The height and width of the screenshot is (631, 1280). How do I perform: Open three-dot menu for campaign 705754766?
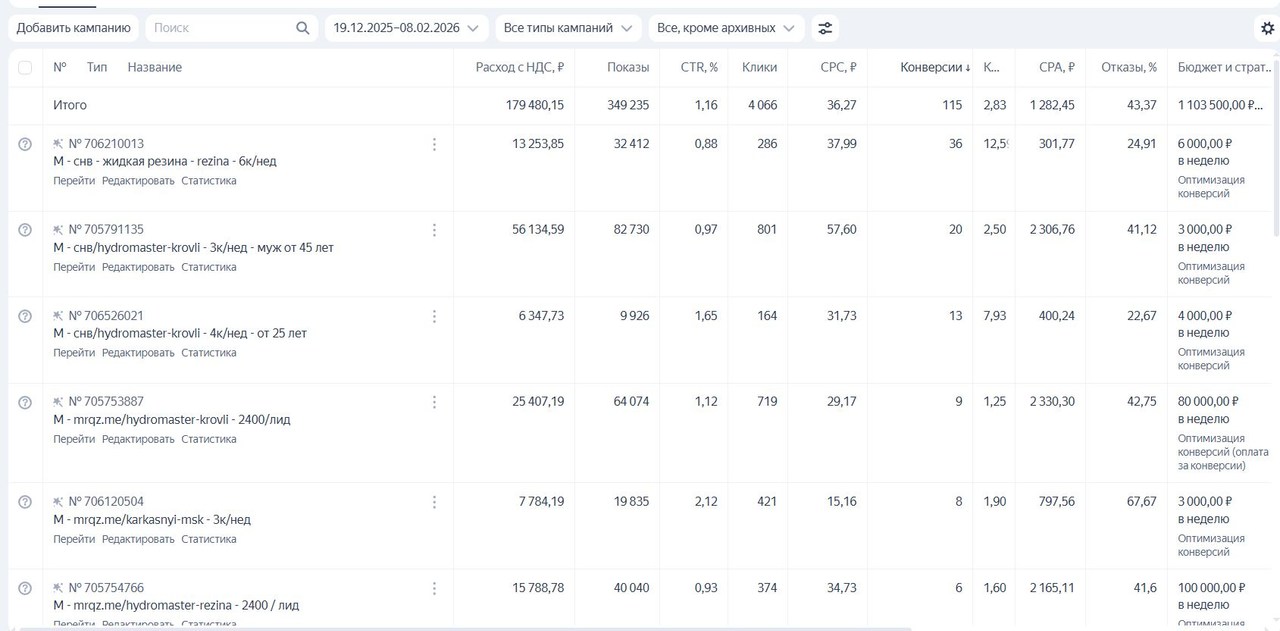click(x=434, y=588)
